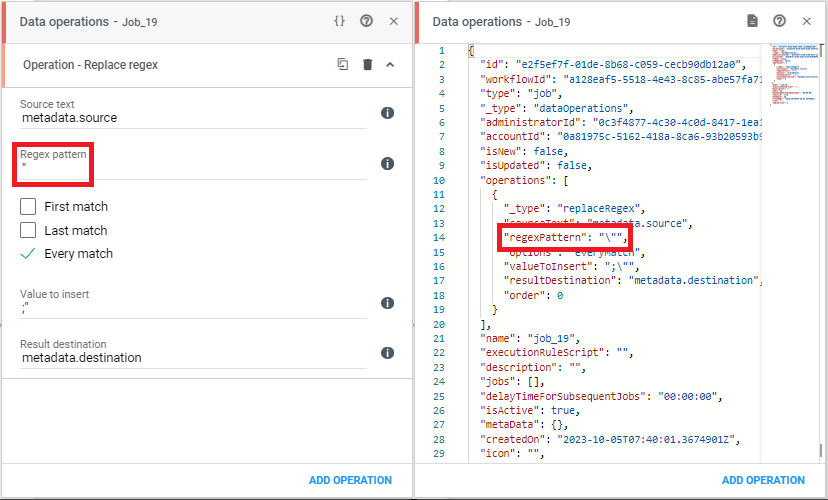Screen dimensions: 828x500
Task: Click the "executionRuleScript" JSON line
Action: [557, 353]
